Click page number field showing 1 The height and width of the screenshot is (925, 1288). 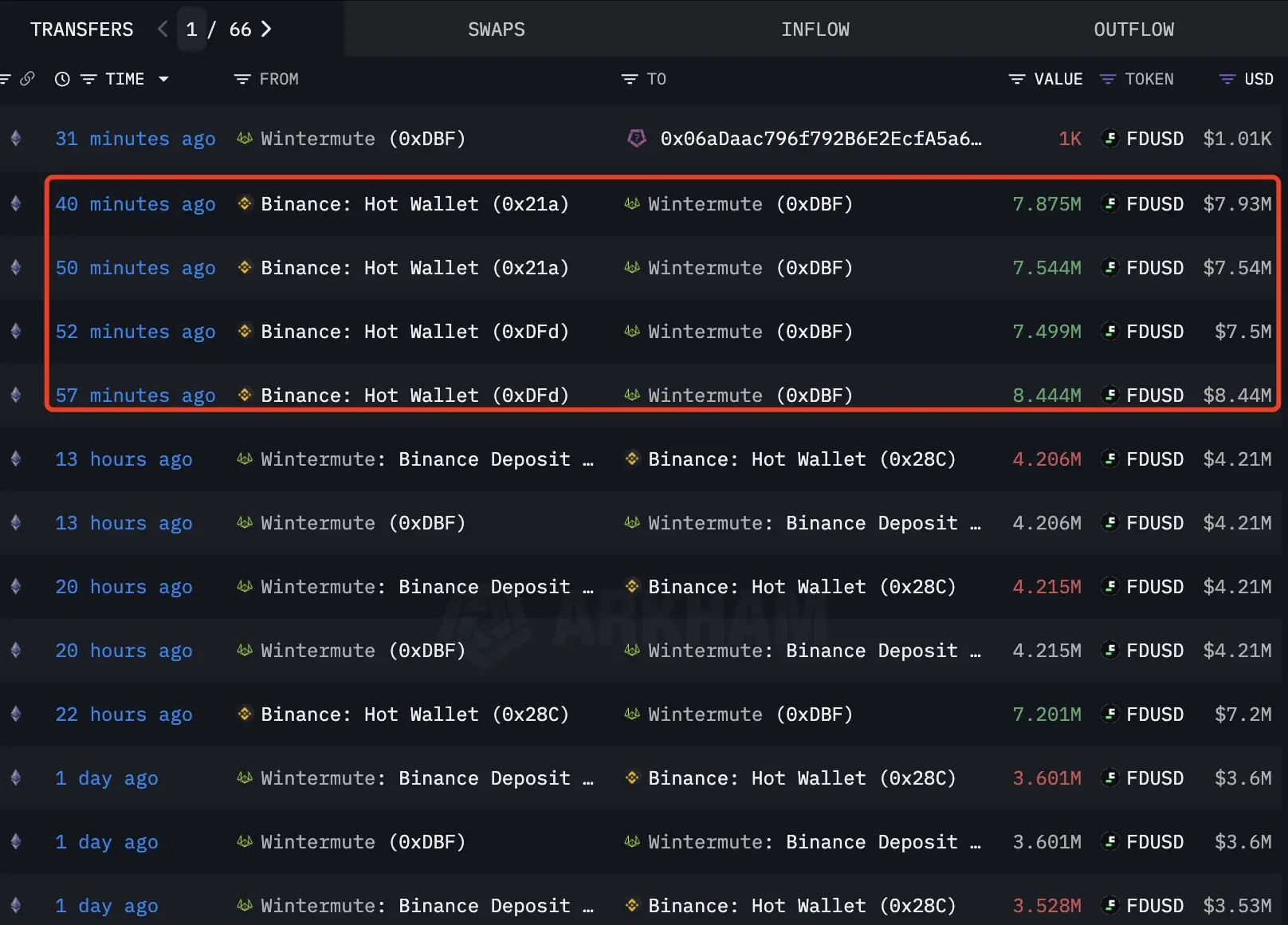[191, 30]
